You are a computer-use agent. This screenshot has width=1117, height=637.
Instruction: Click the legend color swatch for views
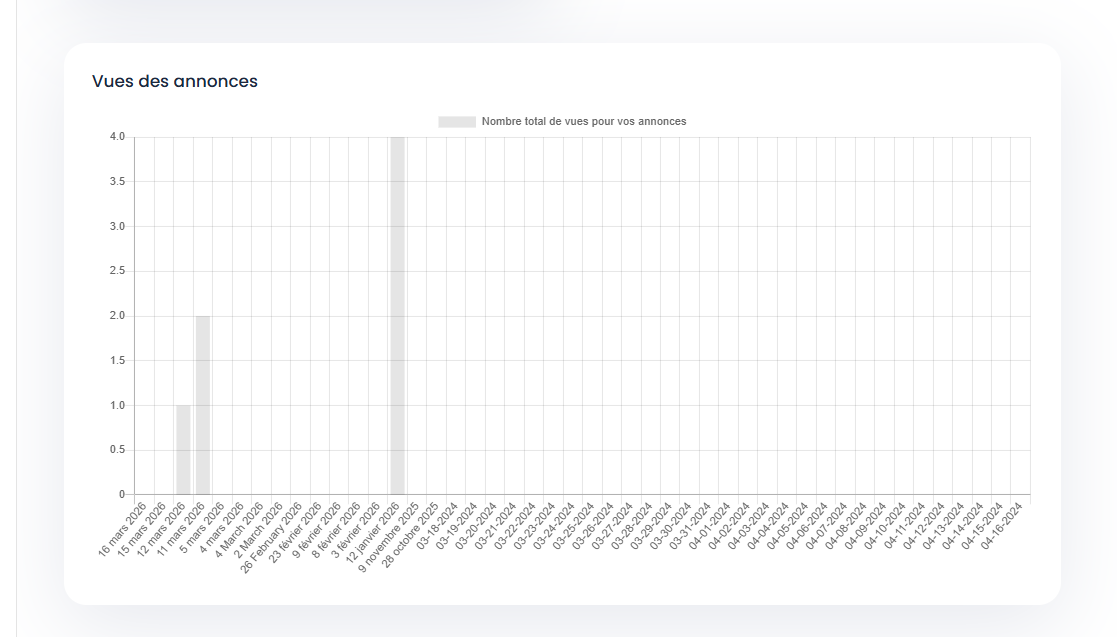pos(455,123)
